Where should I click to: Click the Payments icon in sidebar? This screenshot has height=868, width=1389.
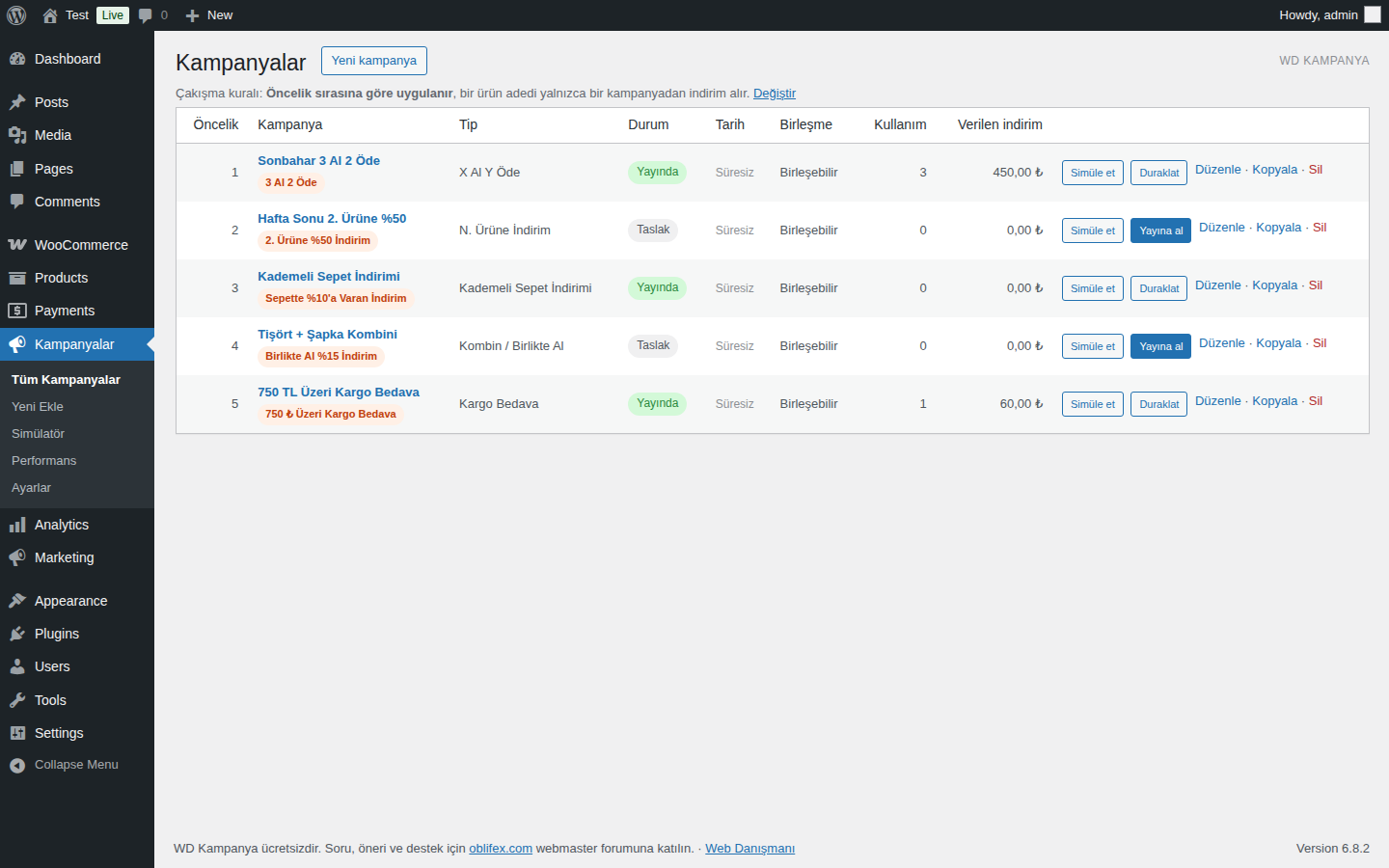[x=17, y=311]
